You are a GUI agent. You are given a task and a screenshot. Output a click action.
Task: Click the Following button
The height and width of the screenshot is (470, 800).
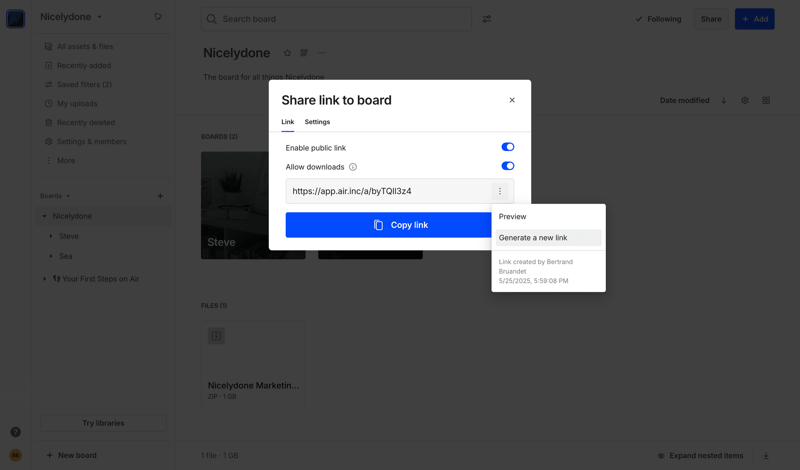coord(658,19)
